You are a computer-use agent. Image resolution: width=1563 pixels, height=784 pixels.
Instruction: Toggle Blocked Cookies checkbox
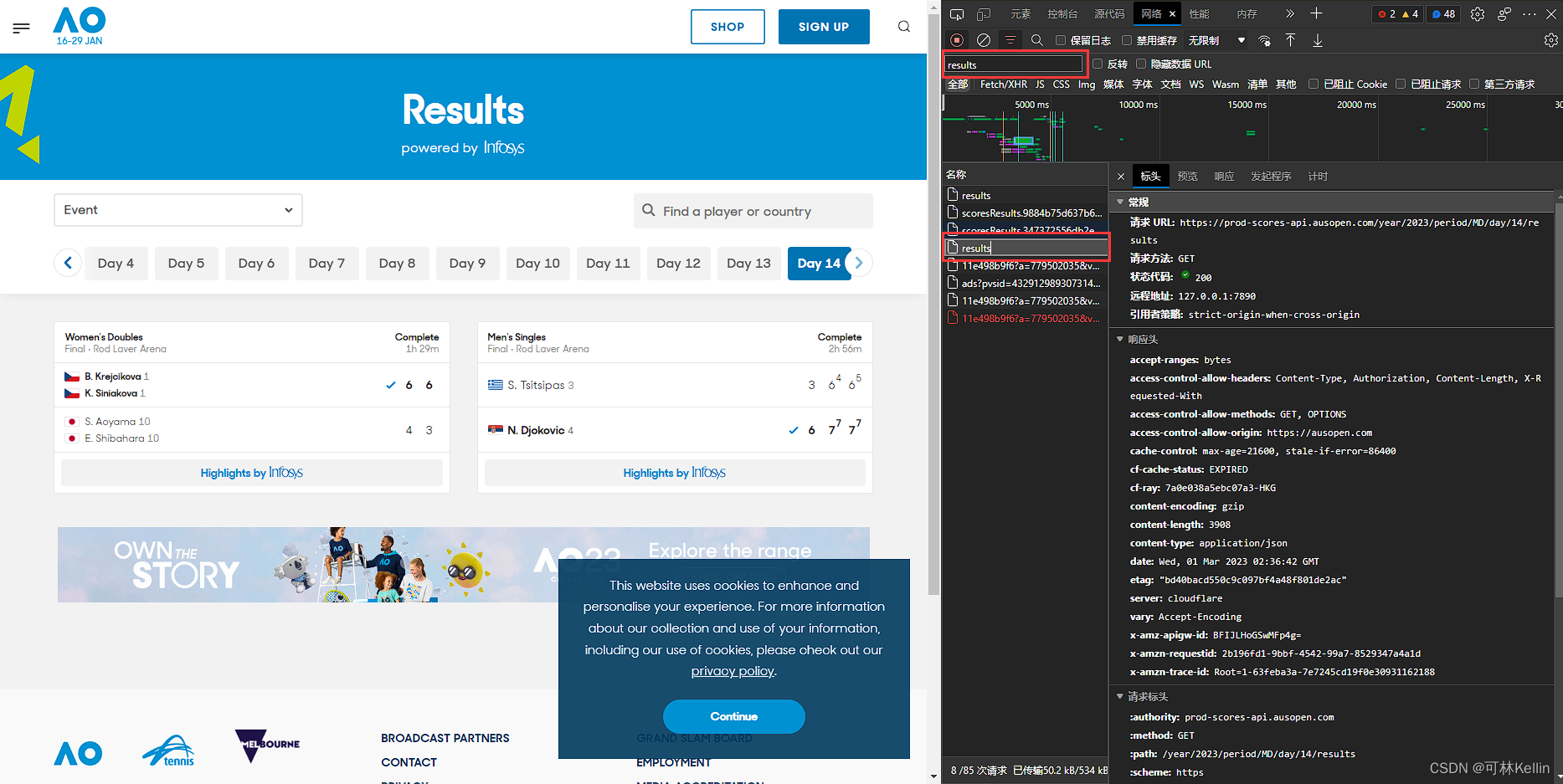pyautogui.click(x=1314, y=84)
